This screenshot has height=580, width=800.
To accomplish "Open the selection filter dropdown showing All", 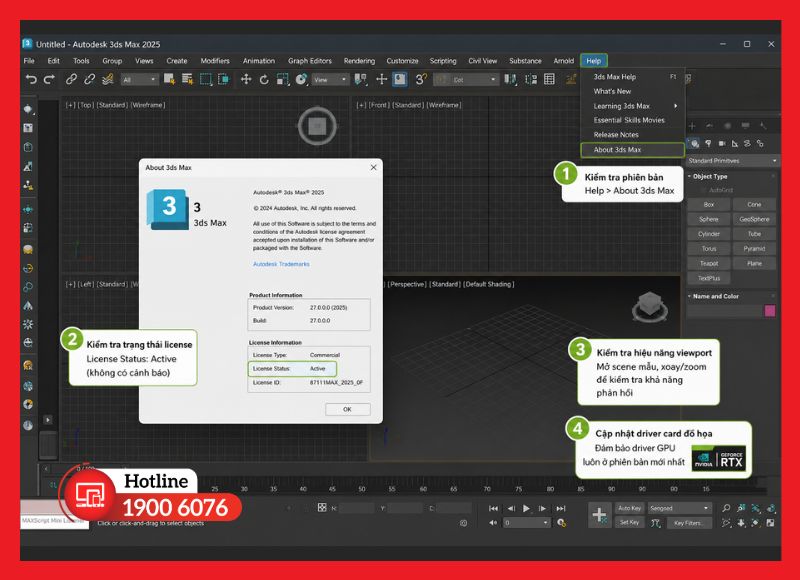I will click(139, 80).
